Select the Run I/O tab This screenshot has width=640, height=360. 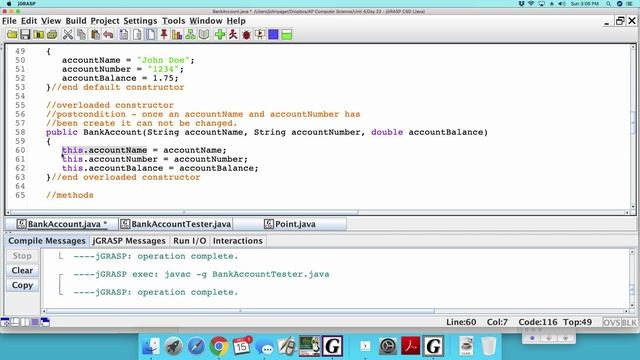click(189, 241)
